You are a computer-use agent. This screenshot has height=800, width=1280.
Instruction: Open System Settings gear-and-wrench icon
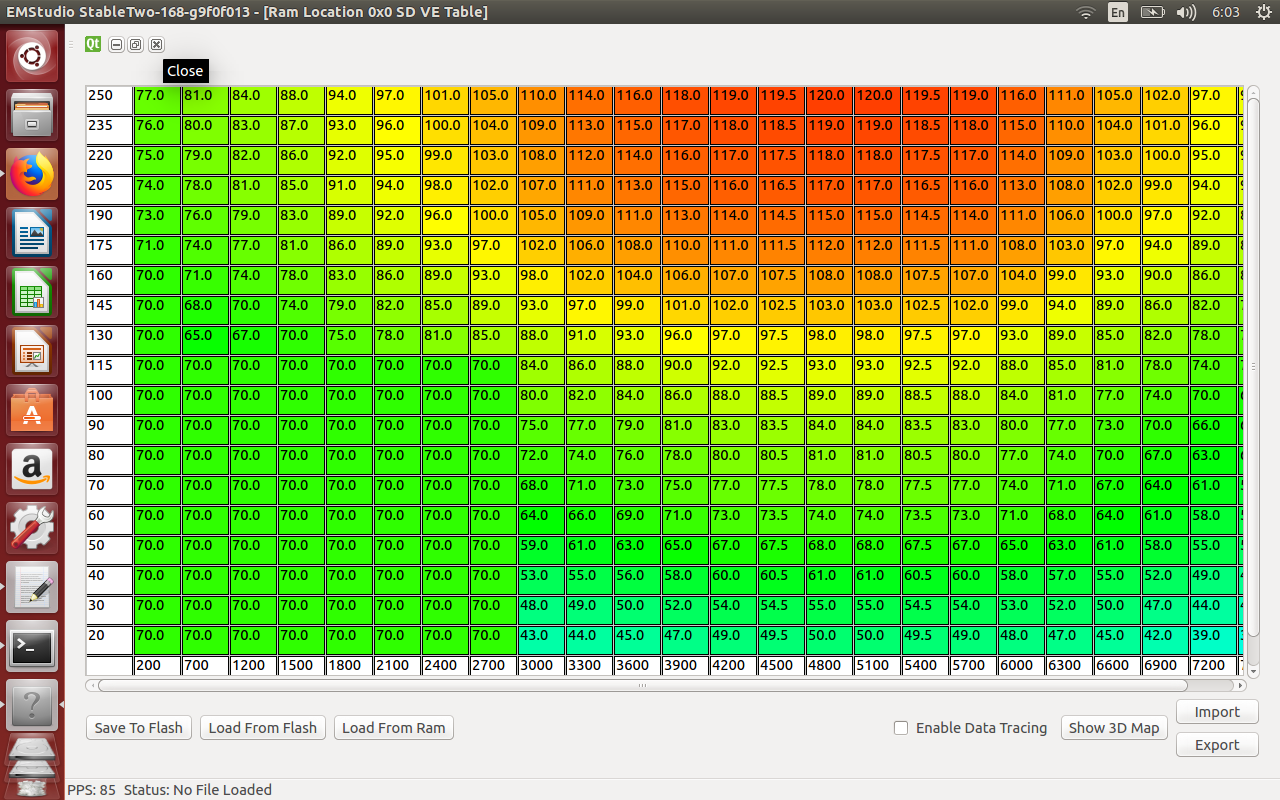32,528
